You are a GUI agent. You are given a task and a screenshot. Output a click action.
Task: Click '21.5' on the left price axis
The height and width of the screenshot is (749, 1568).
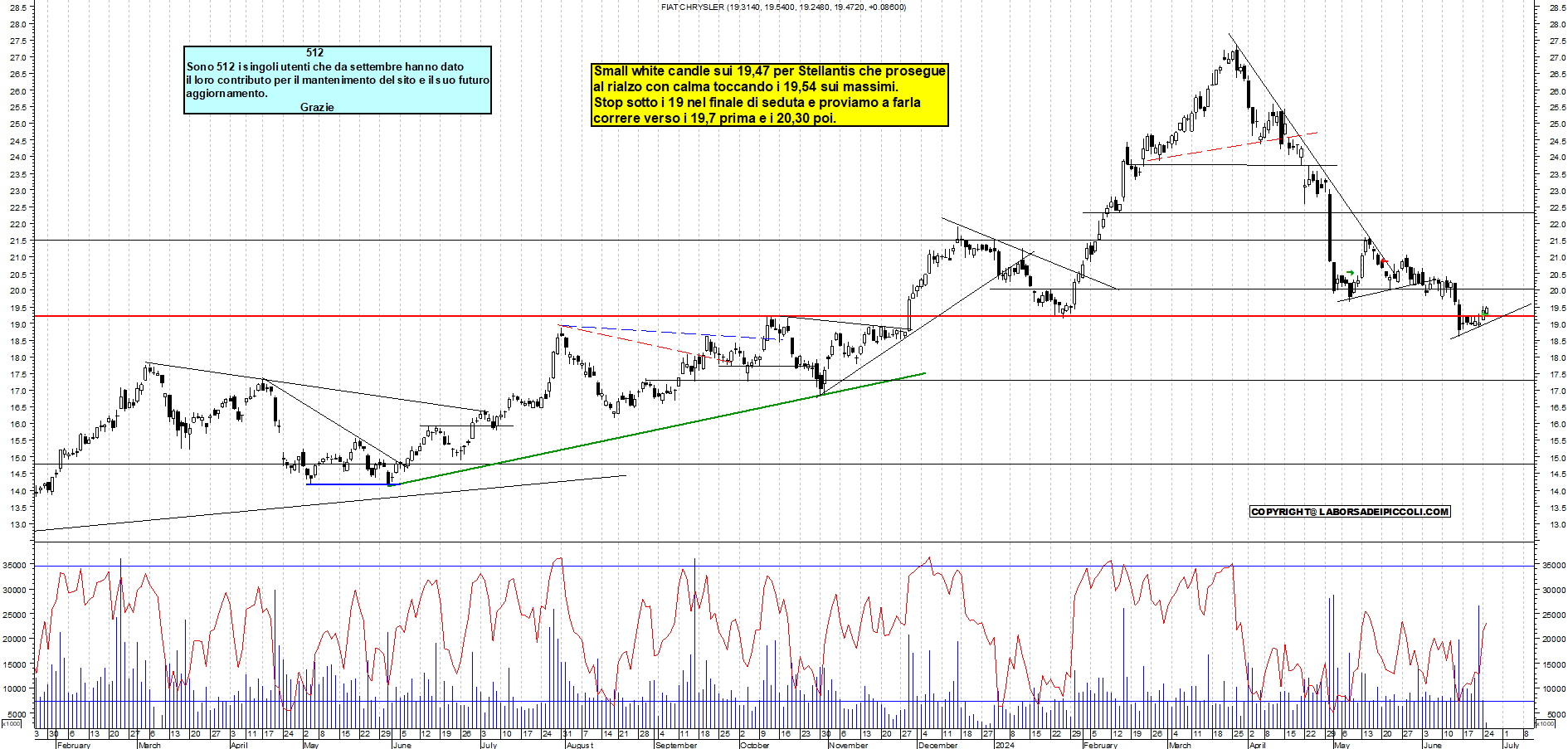click(17, 241)
